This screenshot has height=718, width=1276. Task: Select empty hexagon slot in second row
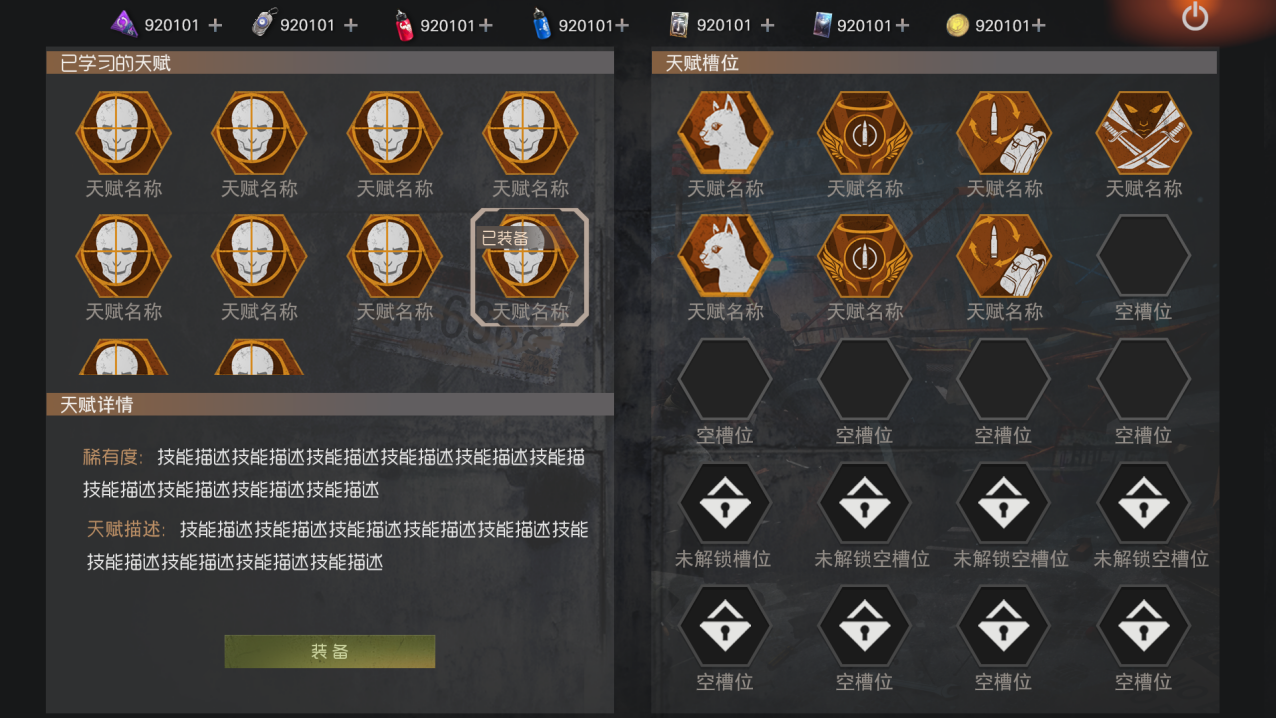click(1143, 256)
